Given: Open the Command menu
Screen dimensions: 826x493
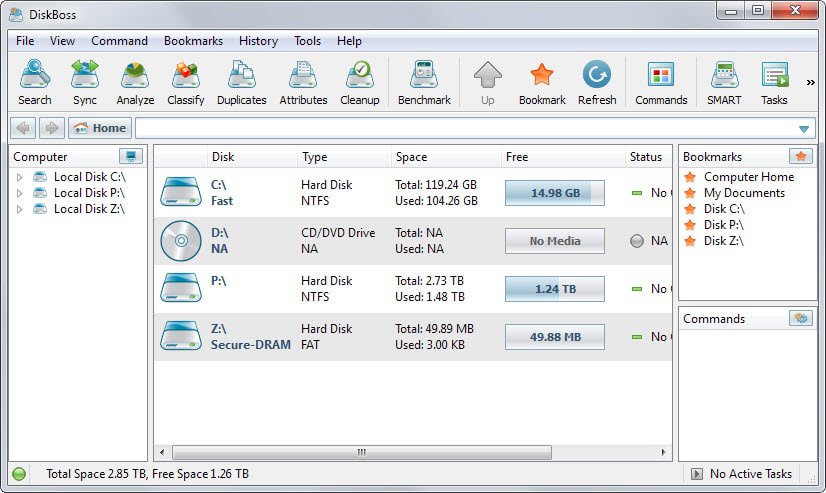Looking at the screenshot, I should (119, 41).
